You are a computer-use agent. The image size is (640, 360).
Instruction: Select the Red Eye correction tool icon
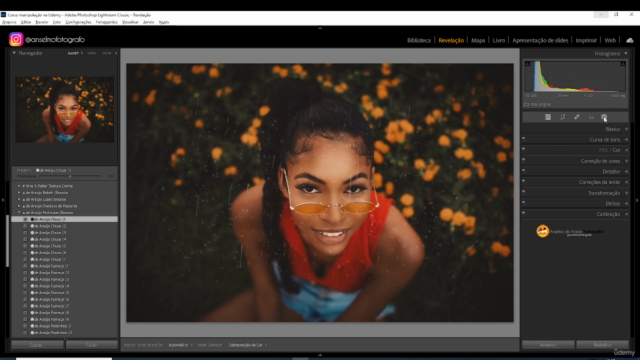(x=591, y=117)
